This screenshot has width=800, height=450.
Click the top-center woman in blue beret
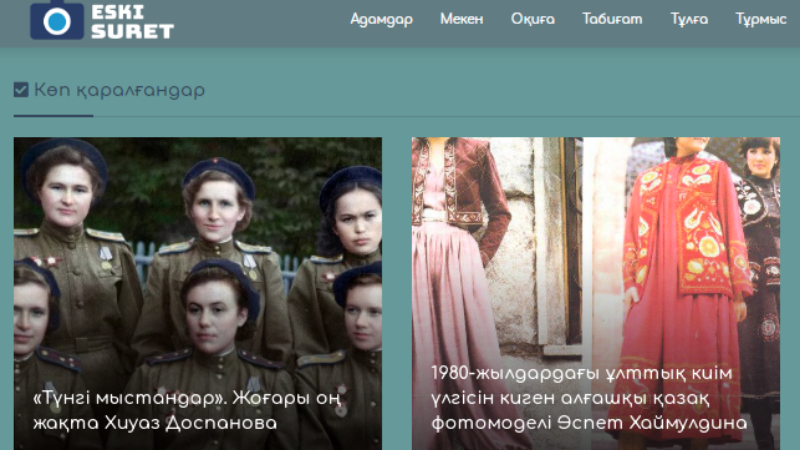click(218, 200)
